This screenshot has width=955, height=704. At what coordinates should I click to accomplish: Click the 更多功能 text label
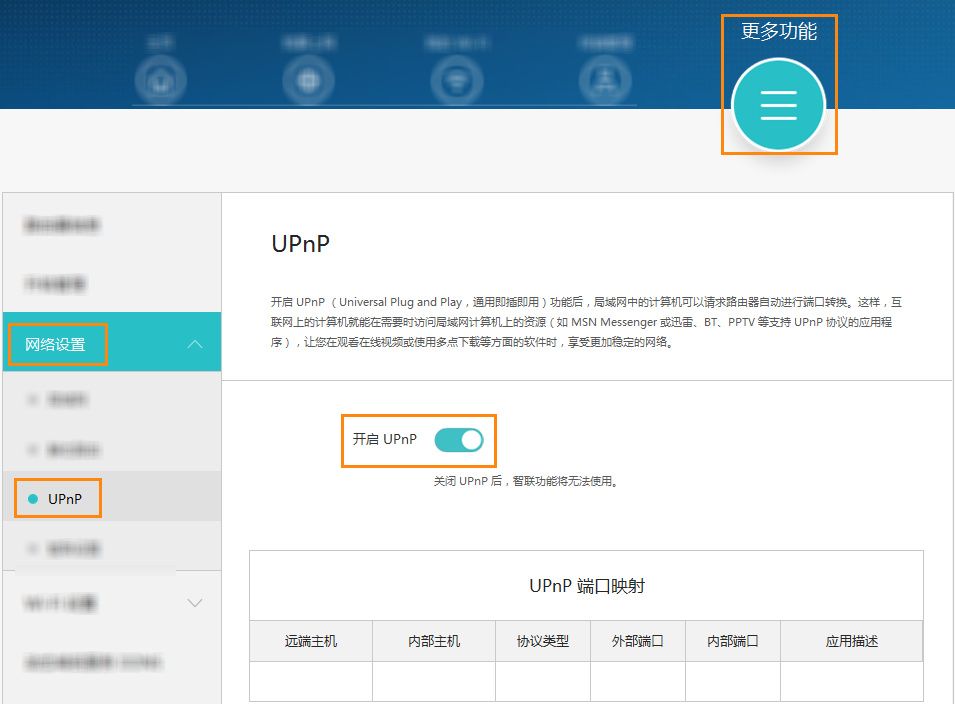(778, 31)
